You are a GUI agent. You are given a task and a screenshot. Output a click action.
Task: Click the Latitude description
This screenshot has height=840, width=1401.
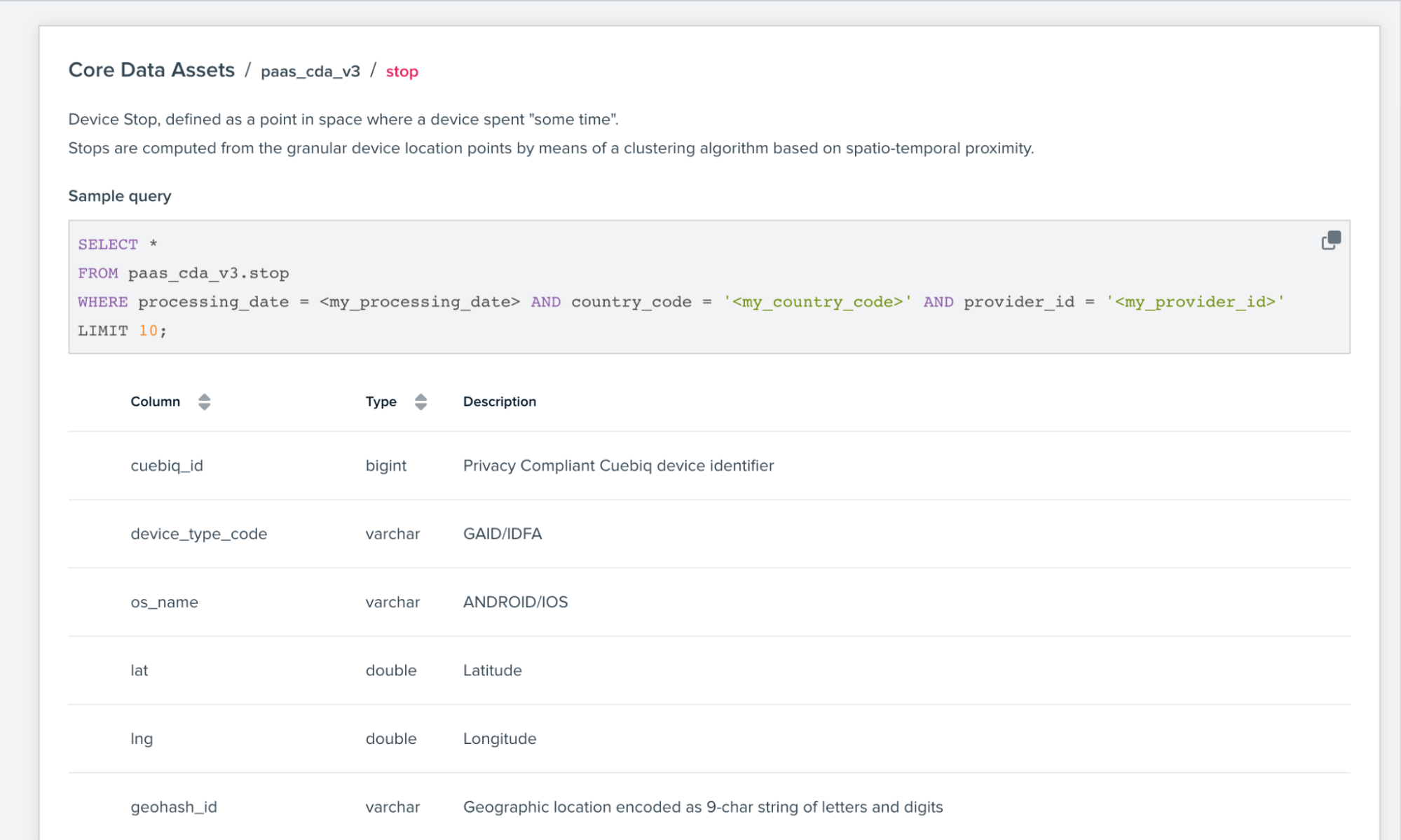point(493,670)
